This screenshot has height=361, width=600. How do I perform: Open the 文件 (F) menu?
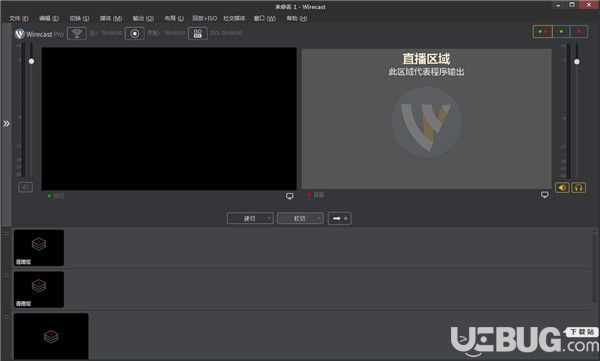pyautogui.click(x=19, y=18)
